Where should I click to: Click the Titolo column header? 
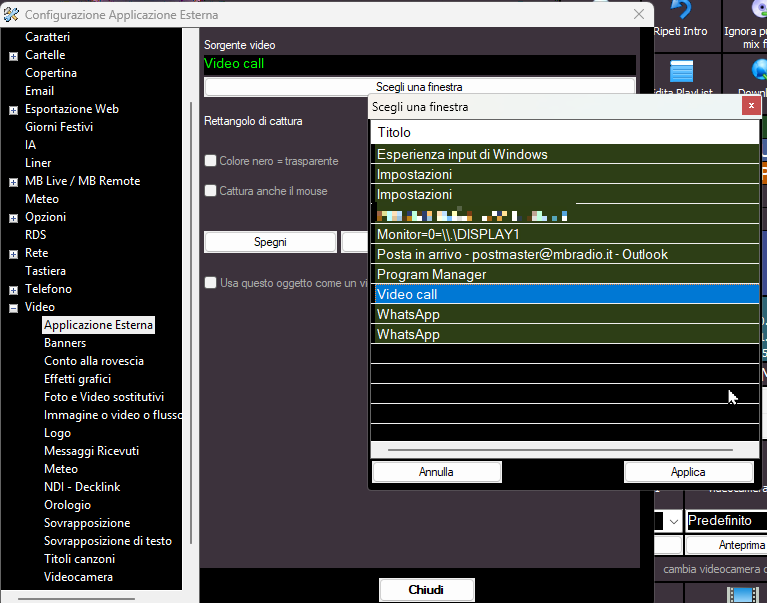tap(565, 133)
